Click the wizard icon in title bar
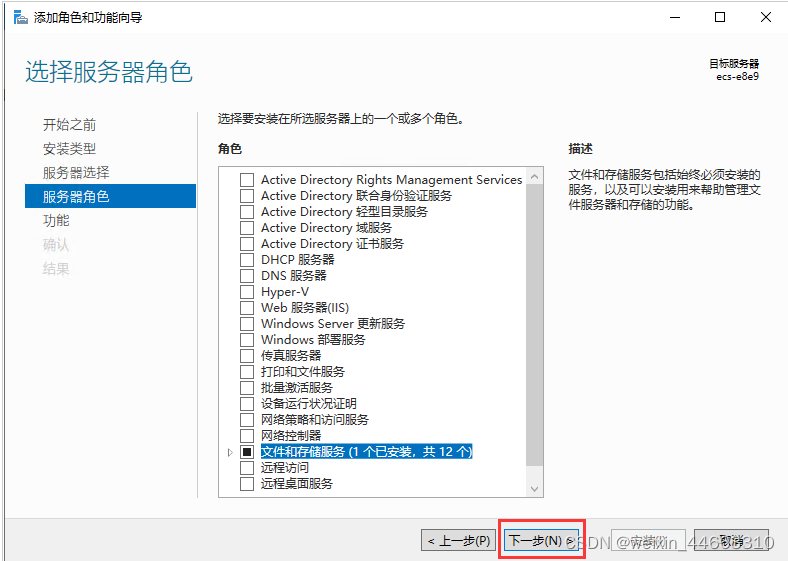The width and height of the screenshot is (788, 561). [19, 17]
